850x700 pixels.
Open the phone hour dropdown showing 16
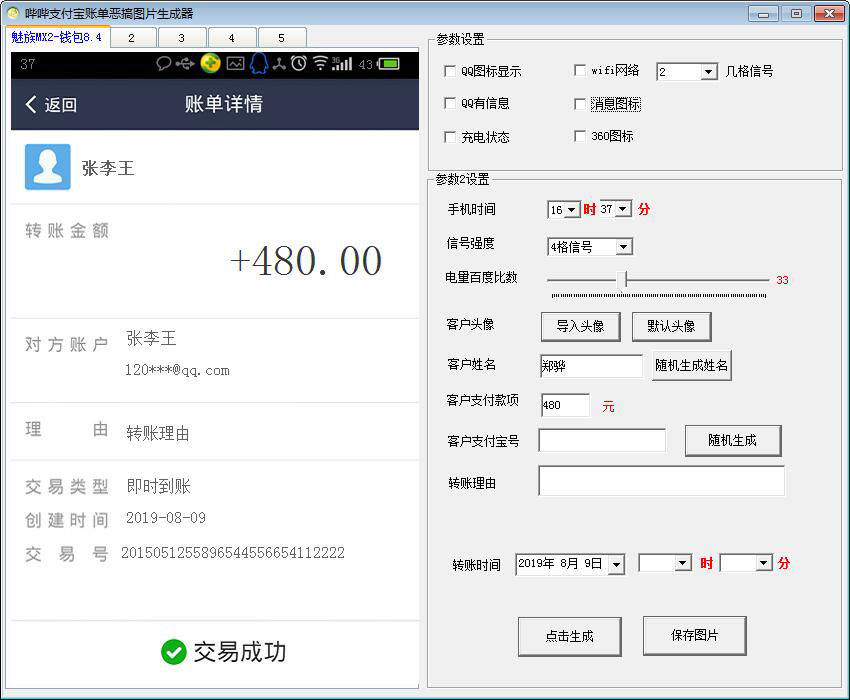pos(571,210)
